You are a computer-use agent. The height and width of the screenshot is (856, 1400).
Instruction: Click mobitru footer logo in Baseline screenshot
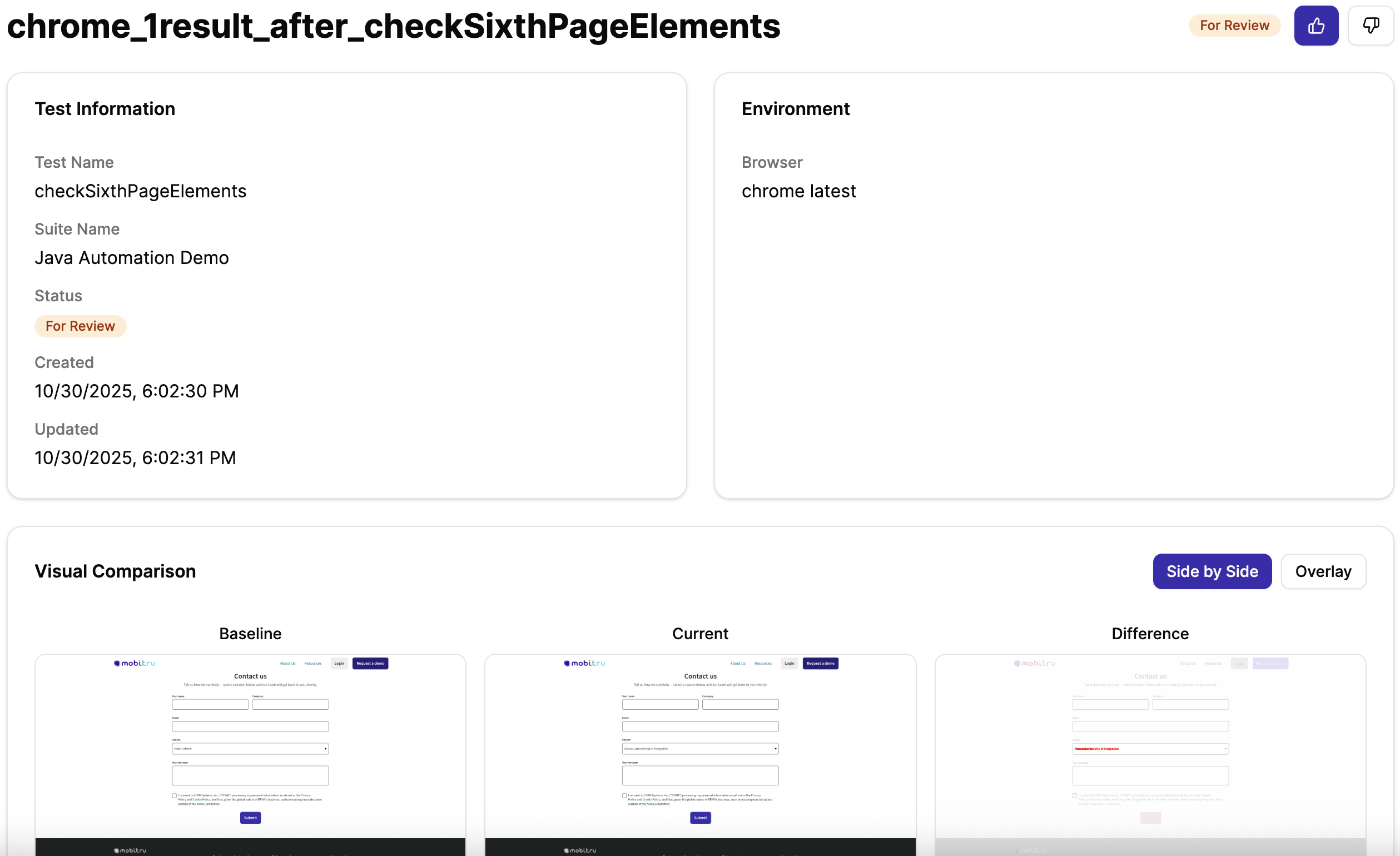(130, 850)
